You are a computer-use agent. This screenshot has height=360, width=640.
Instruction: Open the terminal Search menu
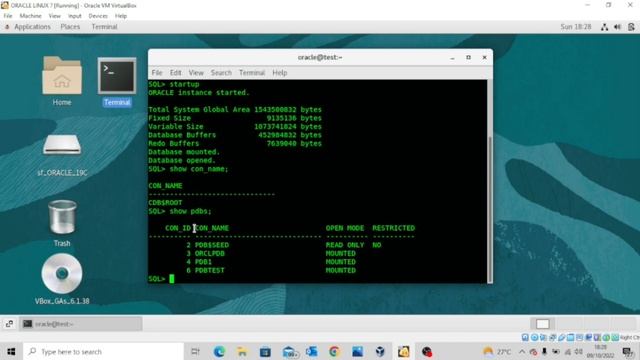pyautogui.click(x=221, y=73)
